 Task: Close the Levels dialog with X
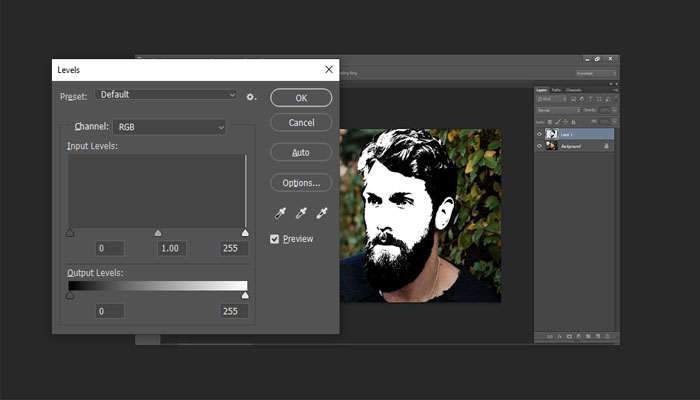click(329, 69)
